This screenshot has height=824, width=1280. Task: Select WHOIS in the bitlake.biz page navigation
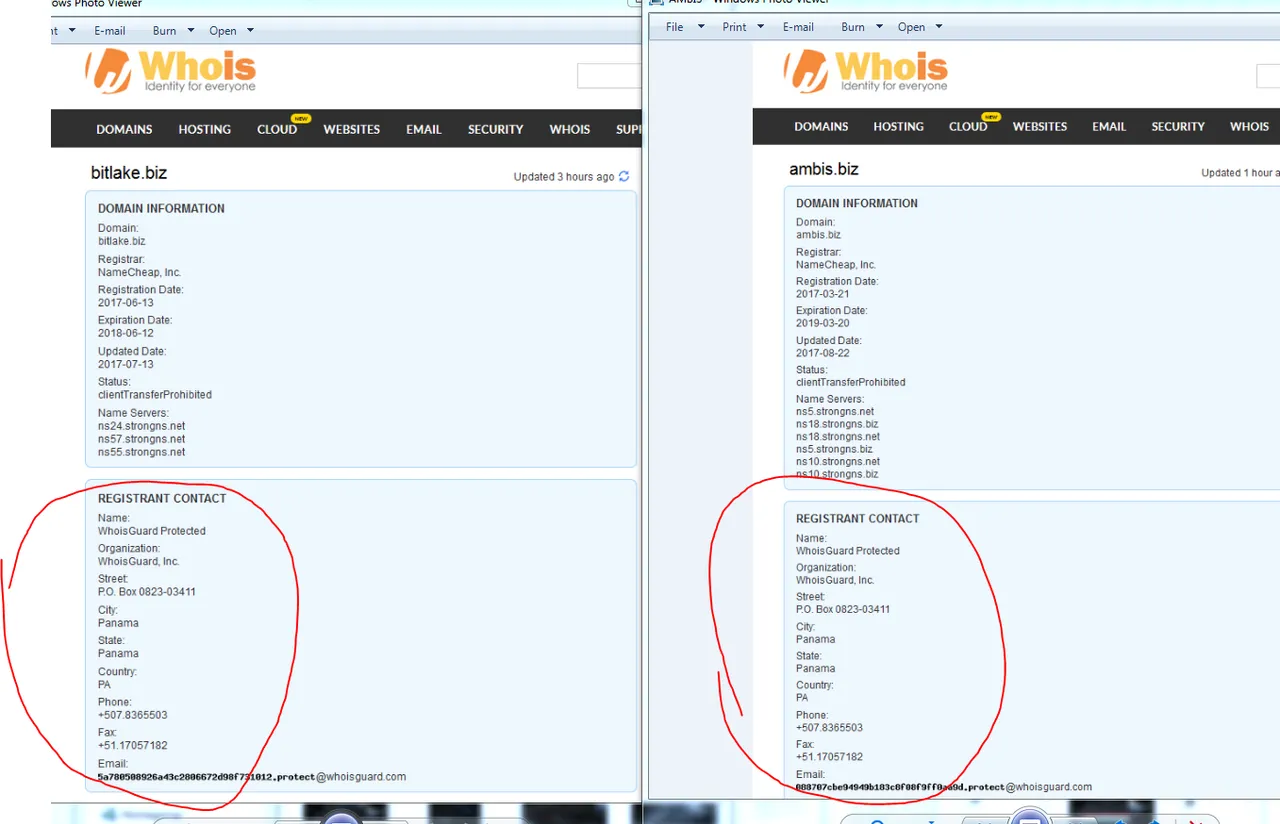point(569,129)
